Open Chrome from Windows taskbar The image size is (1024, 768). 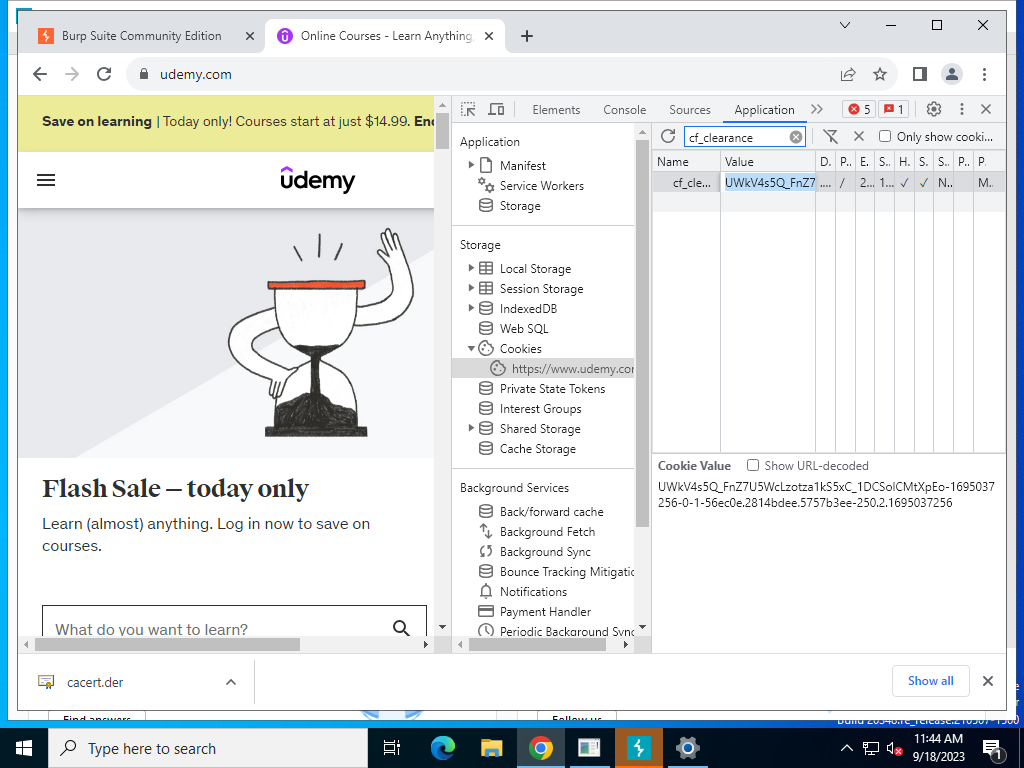pyautogui.click(x=540, y=748)
